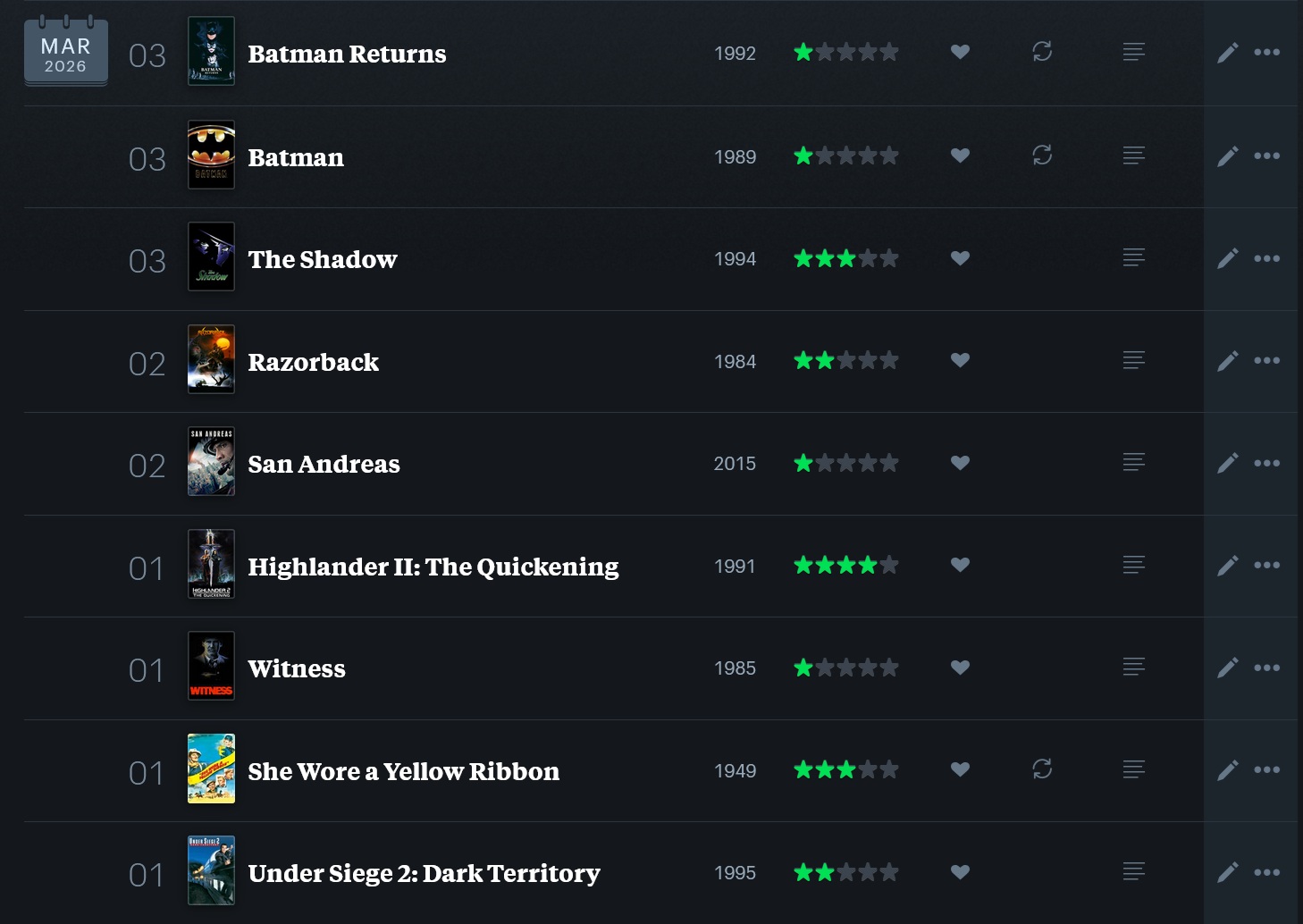The width and height of the screenshot is (1303, 924).
Task: Click the rewatch icon in the Batman row
Action: [1042, 155]
